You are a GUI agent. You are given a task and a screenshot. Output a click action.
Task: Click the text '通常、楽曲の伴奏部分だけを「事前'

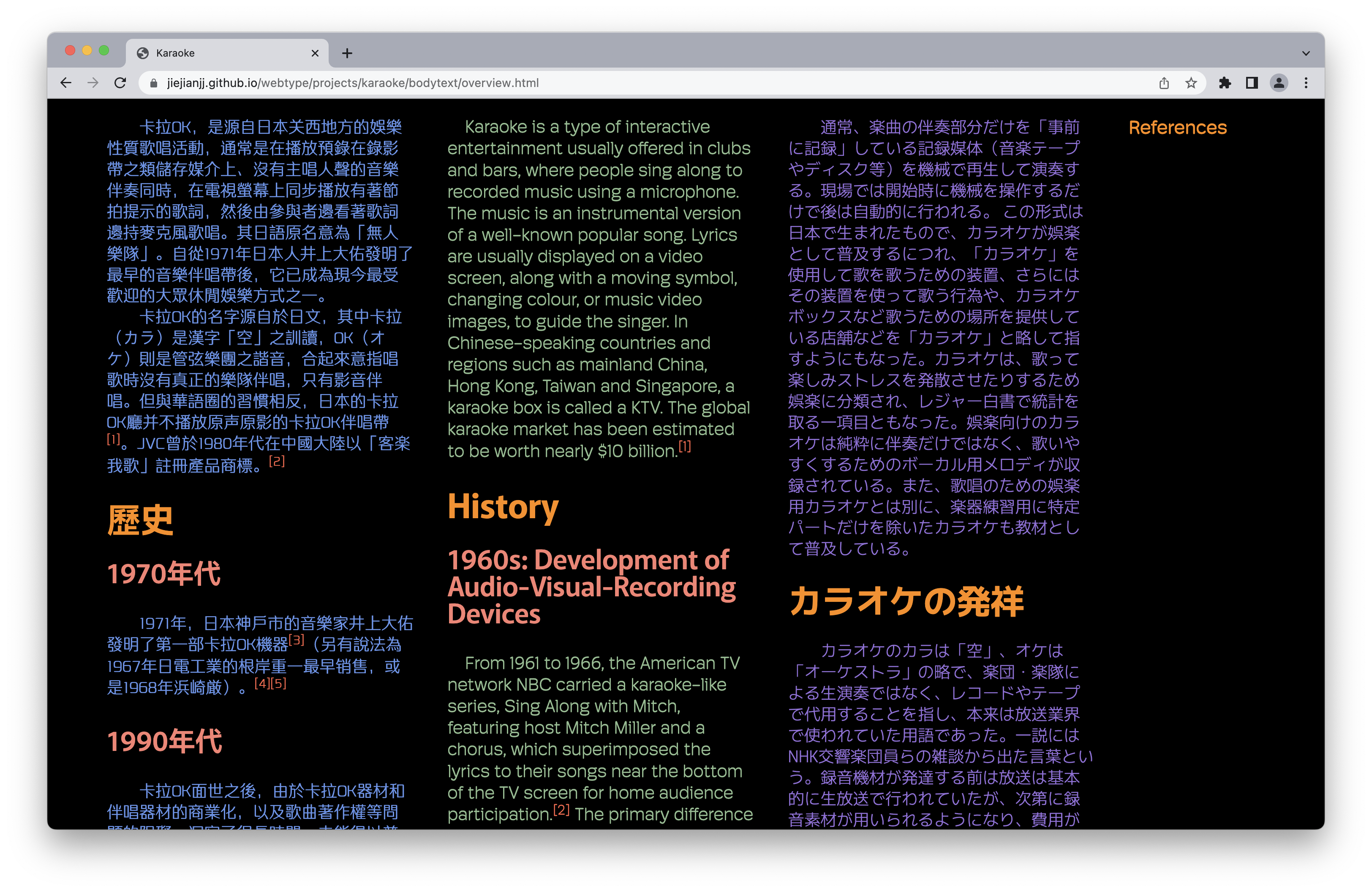click(x=950, y=127)
